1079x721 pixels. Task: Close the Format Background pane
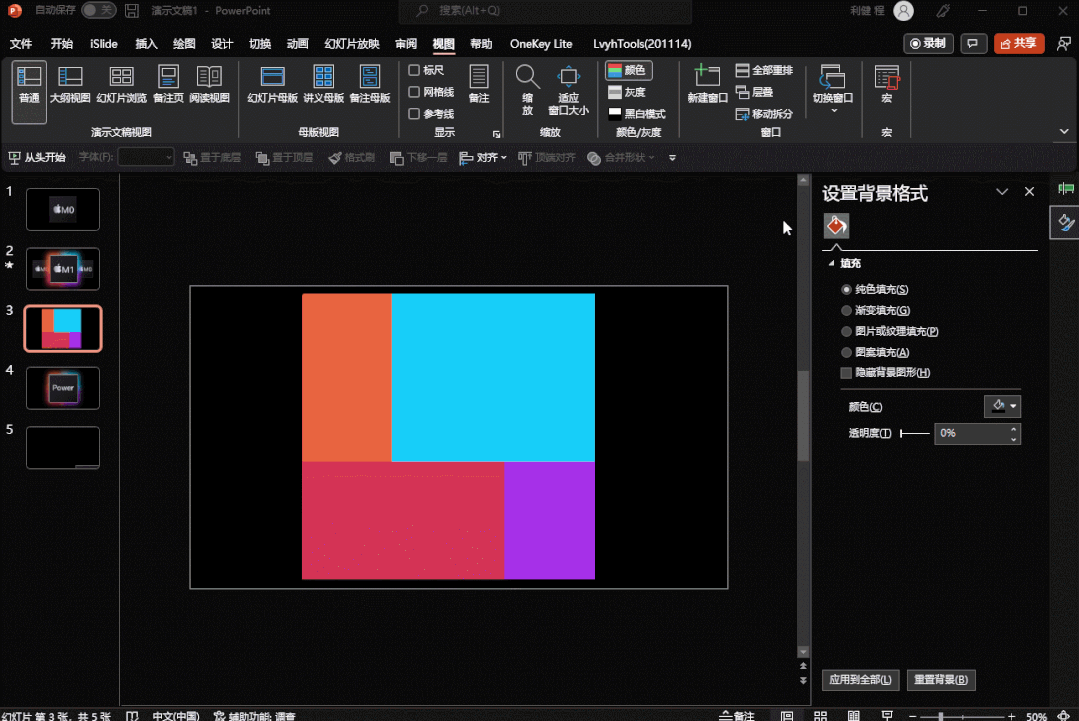point(1029,192)
